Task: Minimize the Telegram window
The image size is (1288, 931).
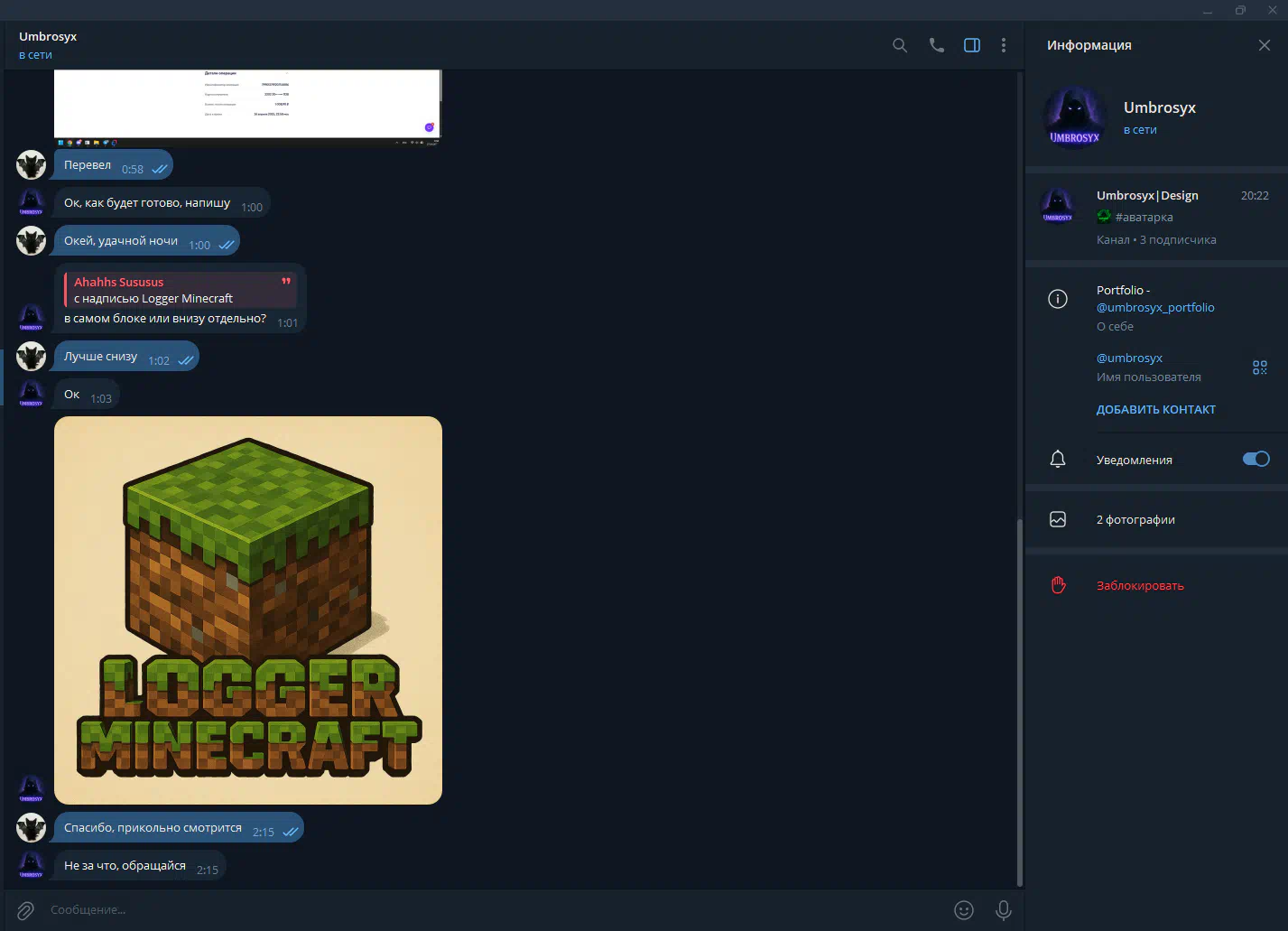Action: click(1208, 10)
